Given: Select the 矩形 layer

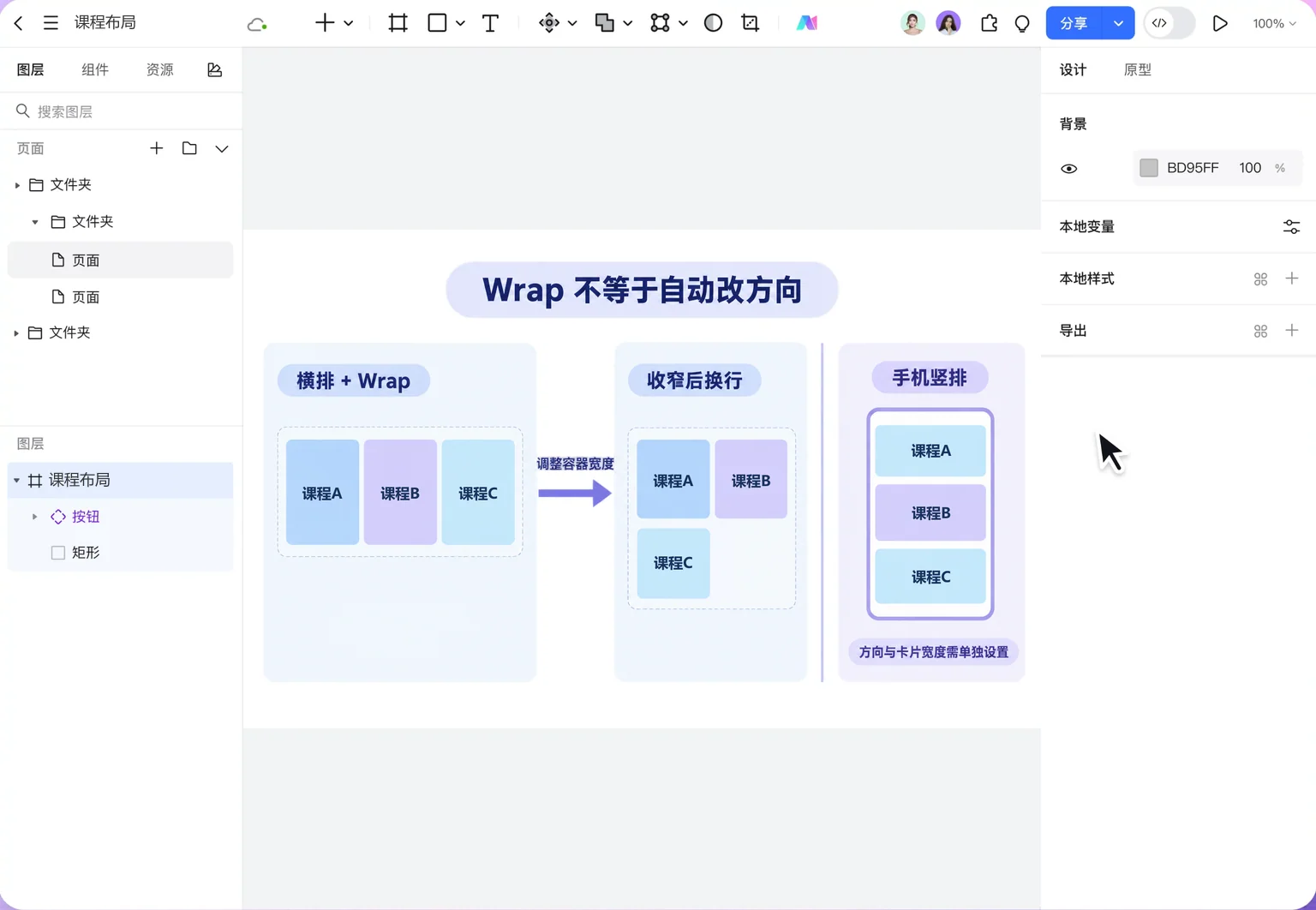Looking at the screenshot, I should click(x=120, y=553).
